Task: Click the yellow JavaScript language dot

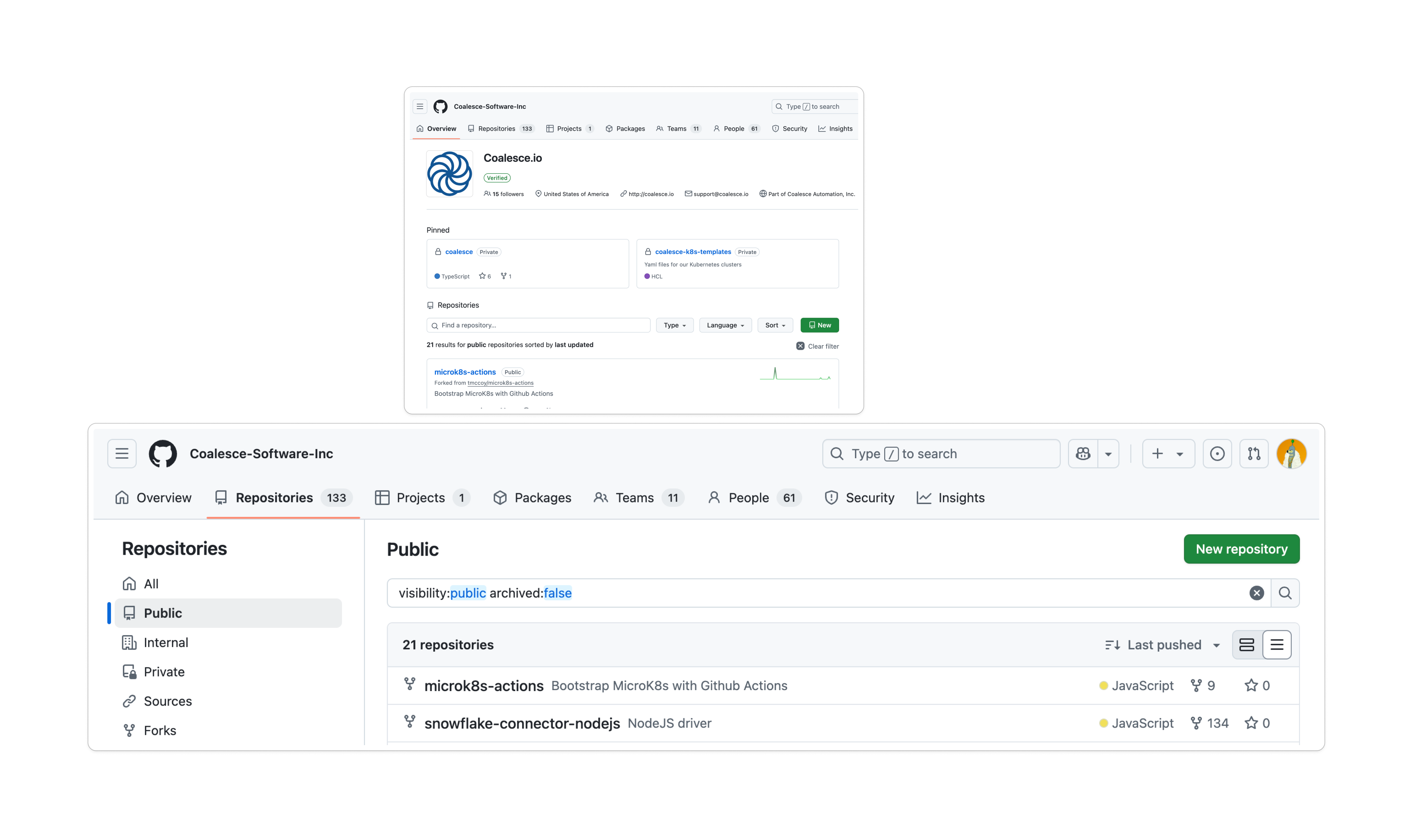Action: (x=1103, y=686)
